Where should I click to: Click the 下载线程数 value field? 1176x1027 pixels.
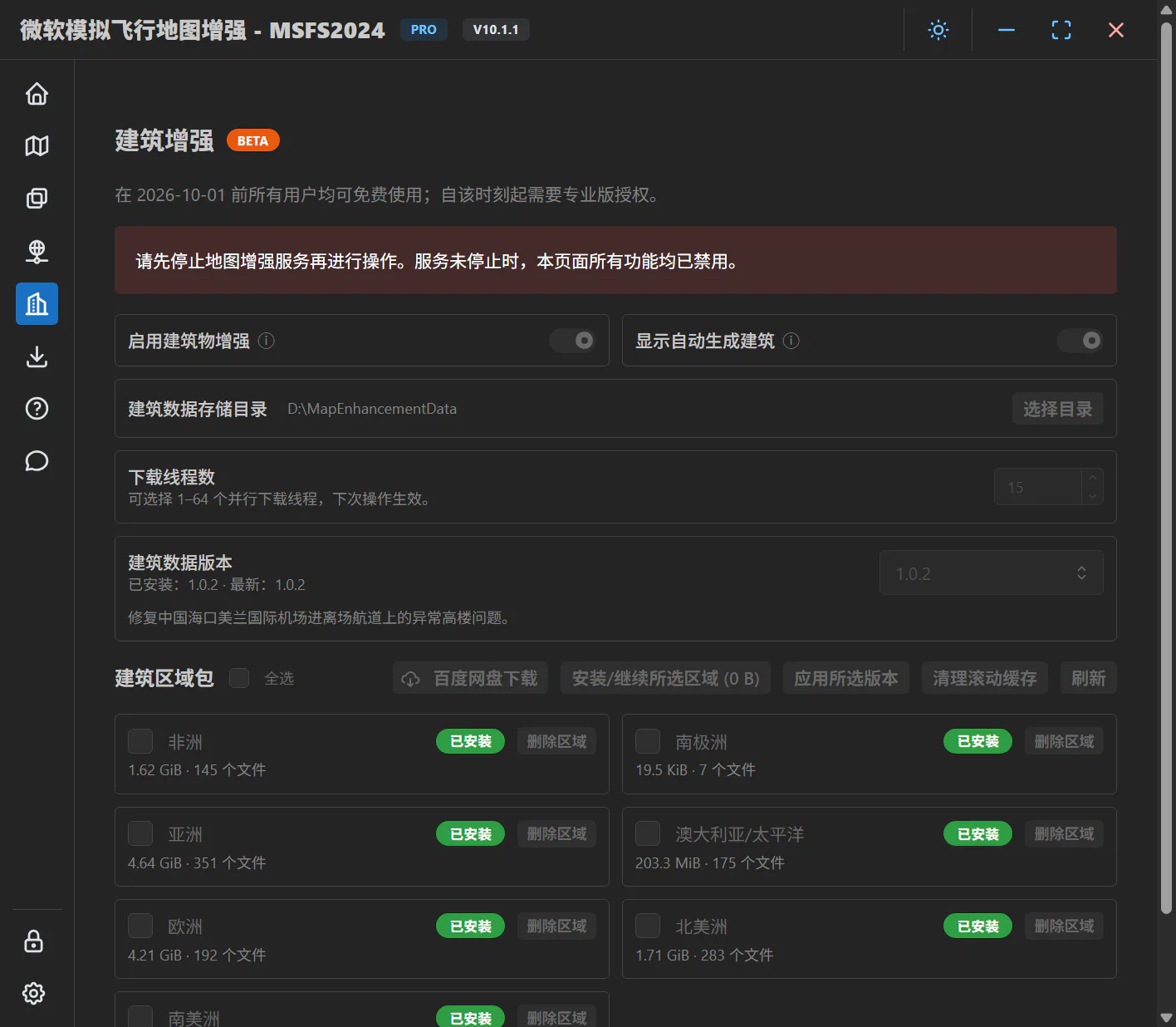coord(1038,487)
